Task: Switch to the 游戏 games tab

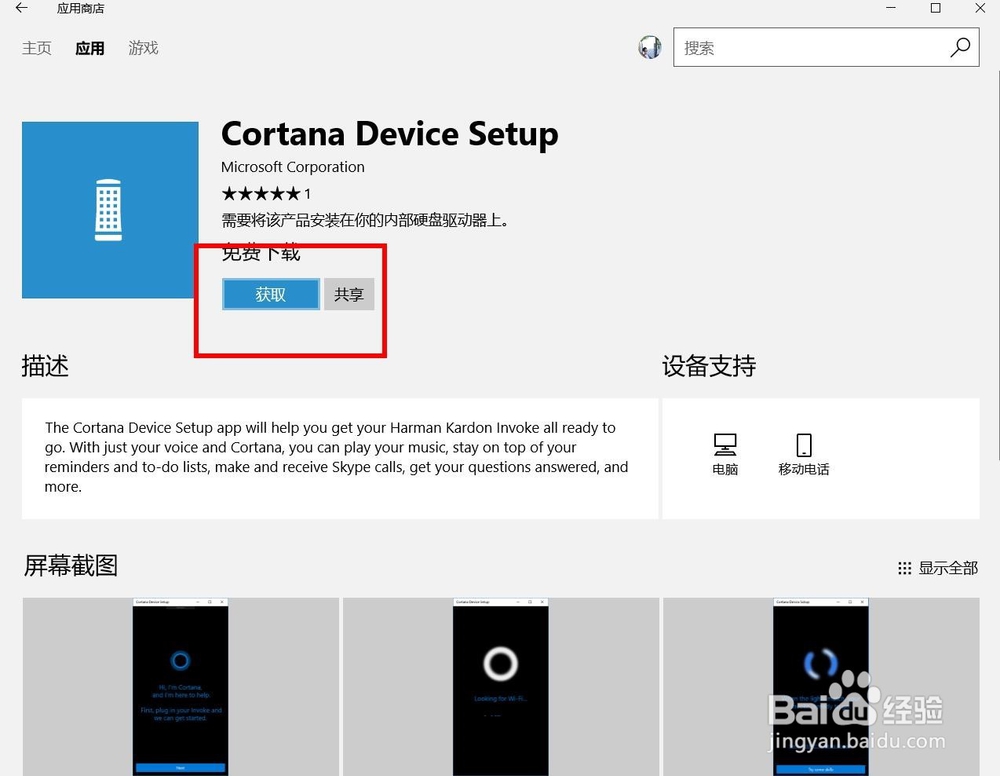Action: [143, 48]
